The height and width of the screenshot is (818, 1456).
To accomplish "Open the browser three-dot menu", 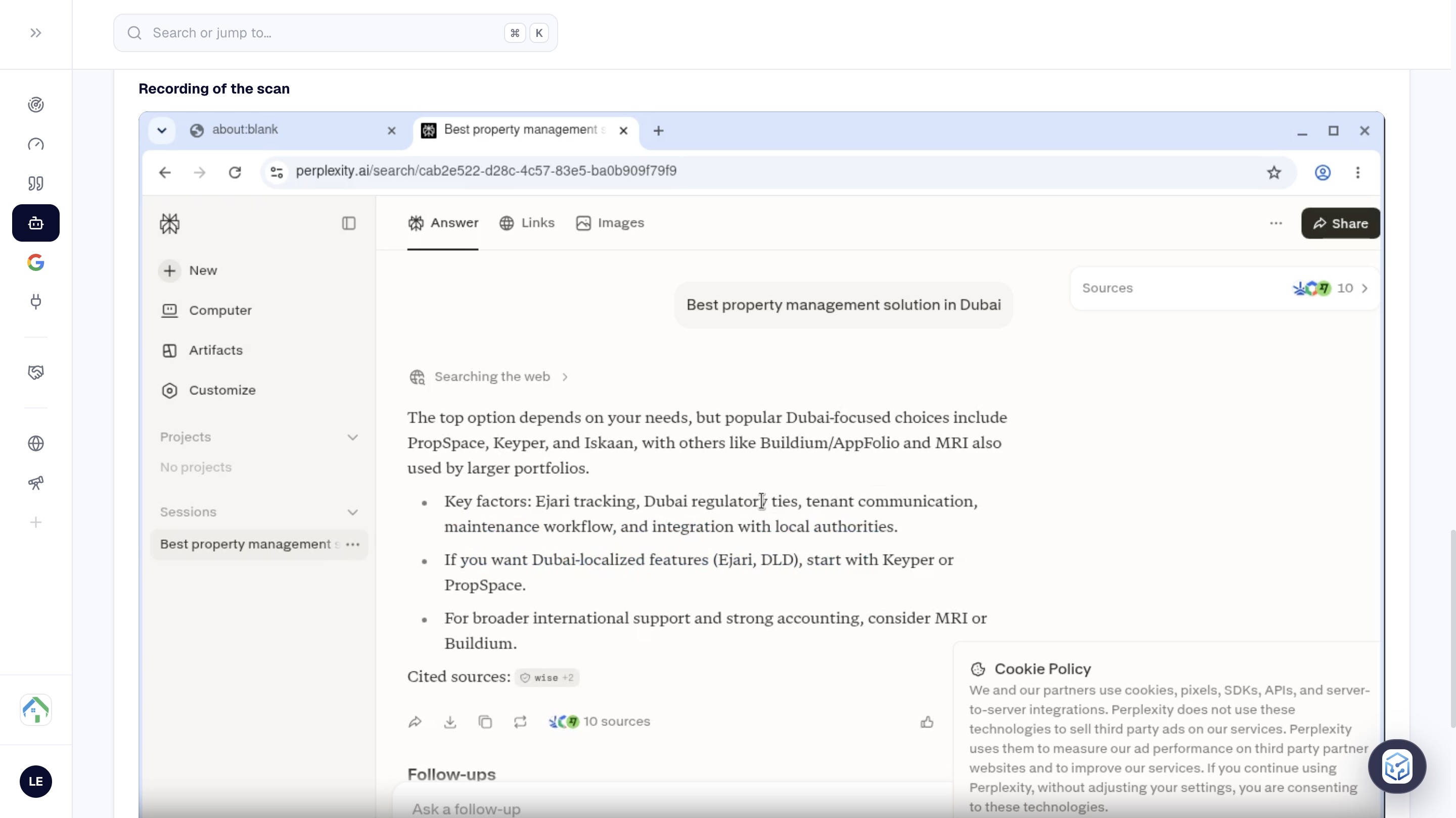I will point(1357,172).
